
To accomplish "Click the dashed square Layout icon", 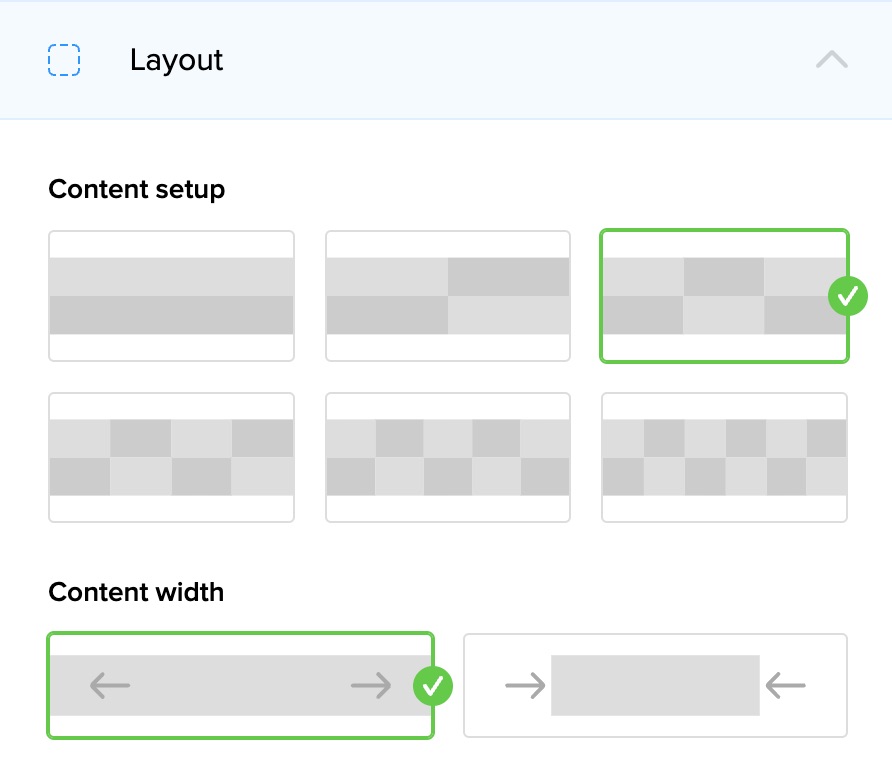I will click(x=64, y=60).
